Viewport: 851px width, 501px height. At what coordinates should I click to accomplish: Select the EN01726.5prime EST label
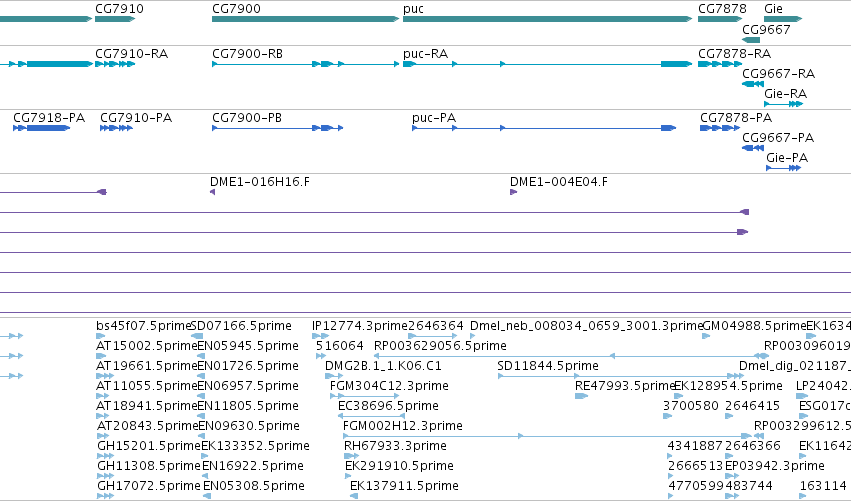(x=248, y=366)
